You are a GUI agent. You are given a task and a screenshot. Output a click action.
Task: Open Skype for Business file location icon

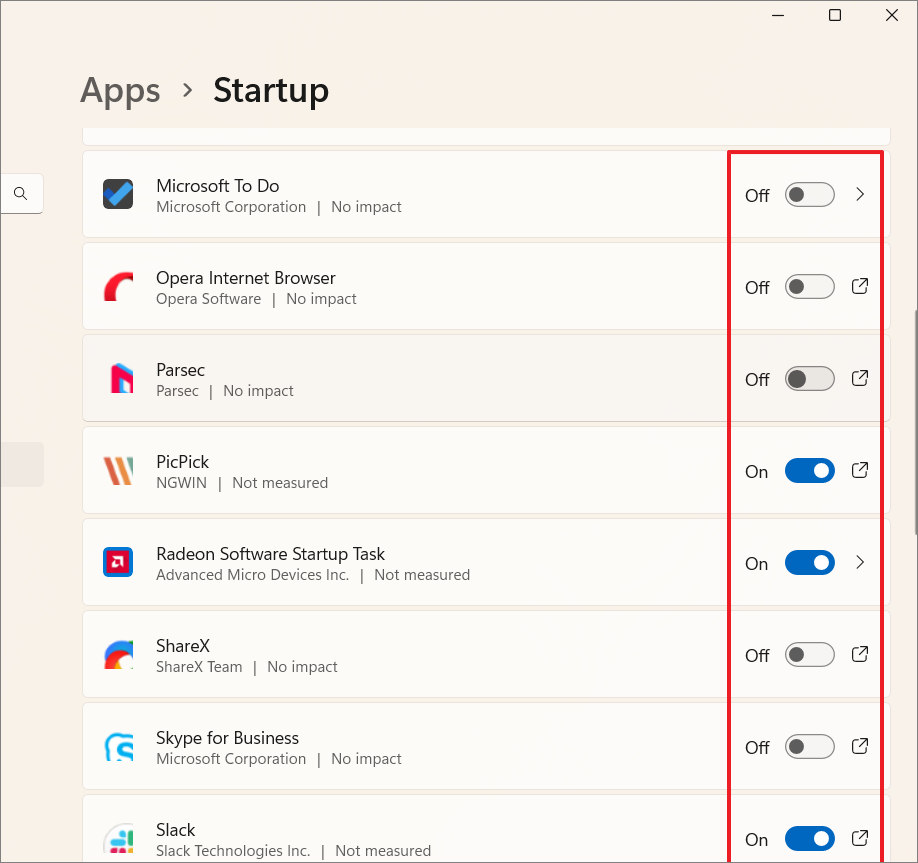click(859, 746)
